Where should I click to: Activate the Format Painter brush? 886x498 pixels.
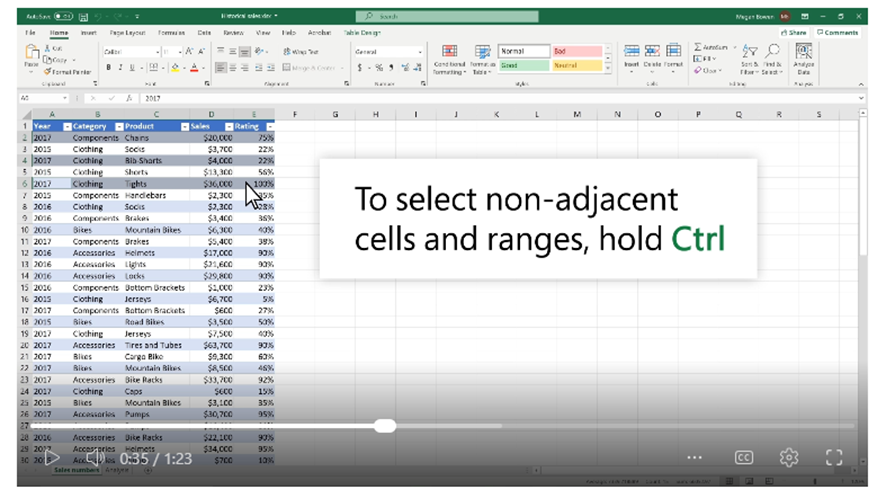(x=47, y=72)
